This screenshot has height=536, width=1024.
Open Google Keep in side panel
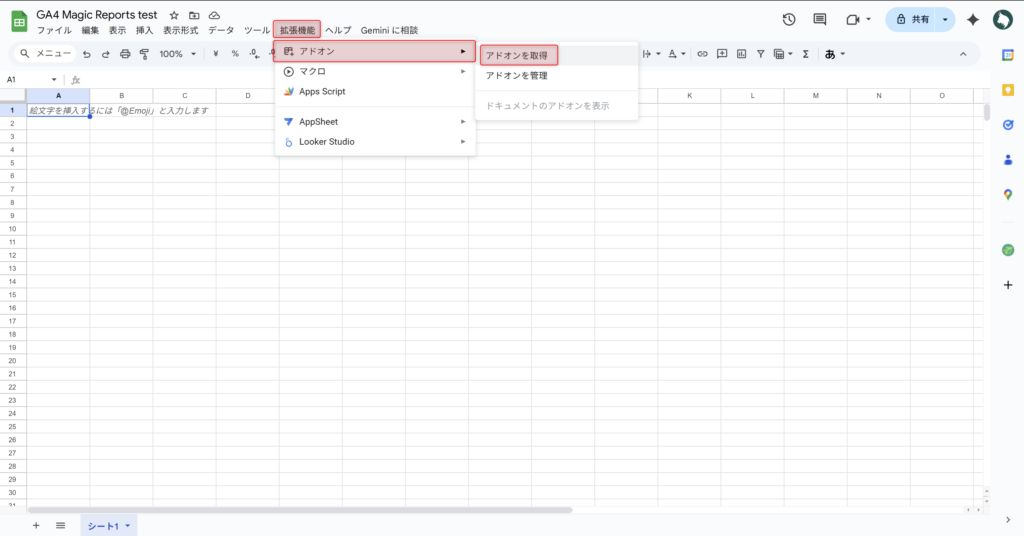(1008, 90)
